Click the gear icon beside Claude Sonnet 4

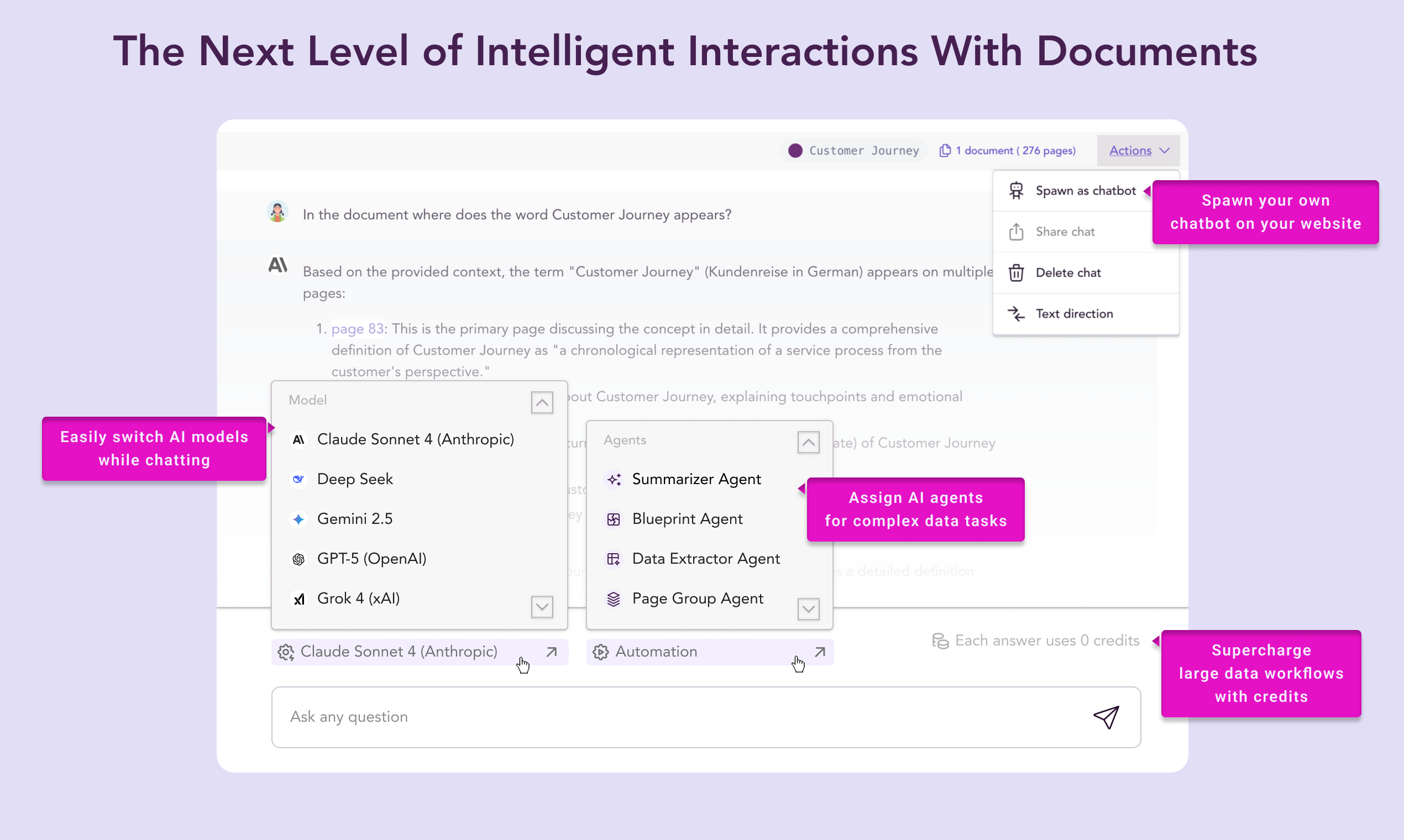tap(286, 652)
